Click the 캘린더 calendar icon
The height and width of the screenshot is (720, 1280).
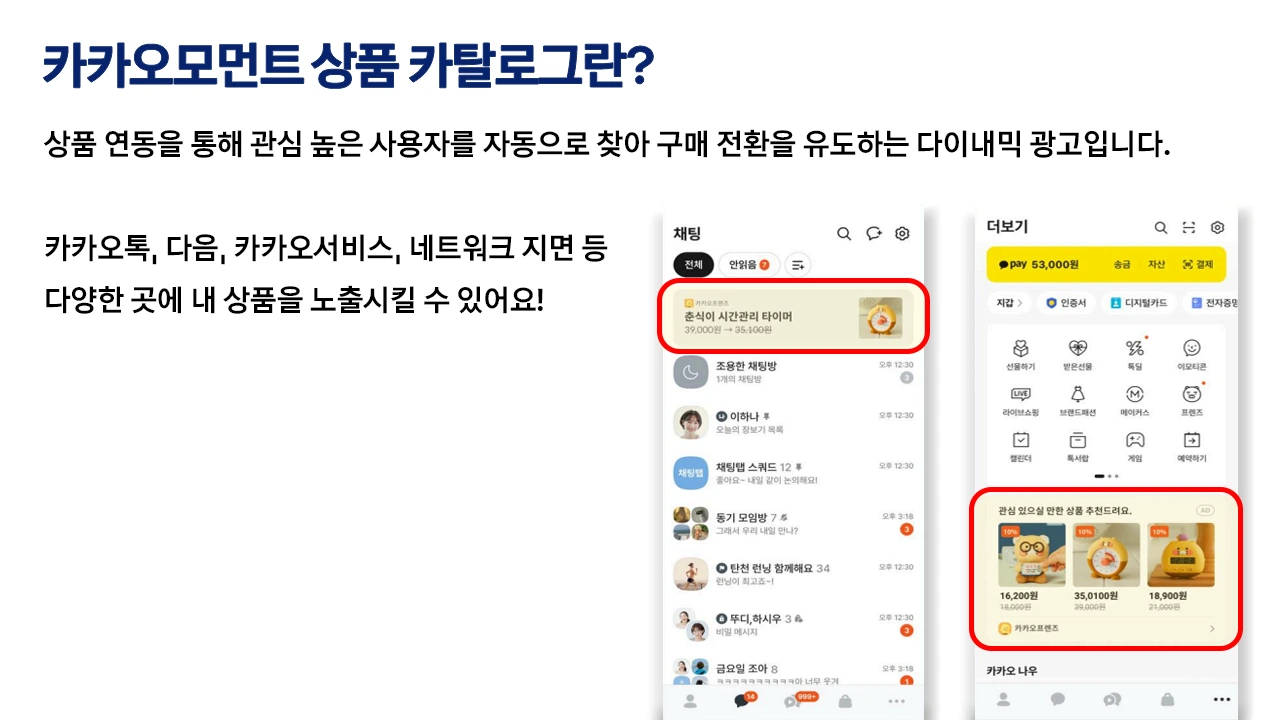(1020, 440)
